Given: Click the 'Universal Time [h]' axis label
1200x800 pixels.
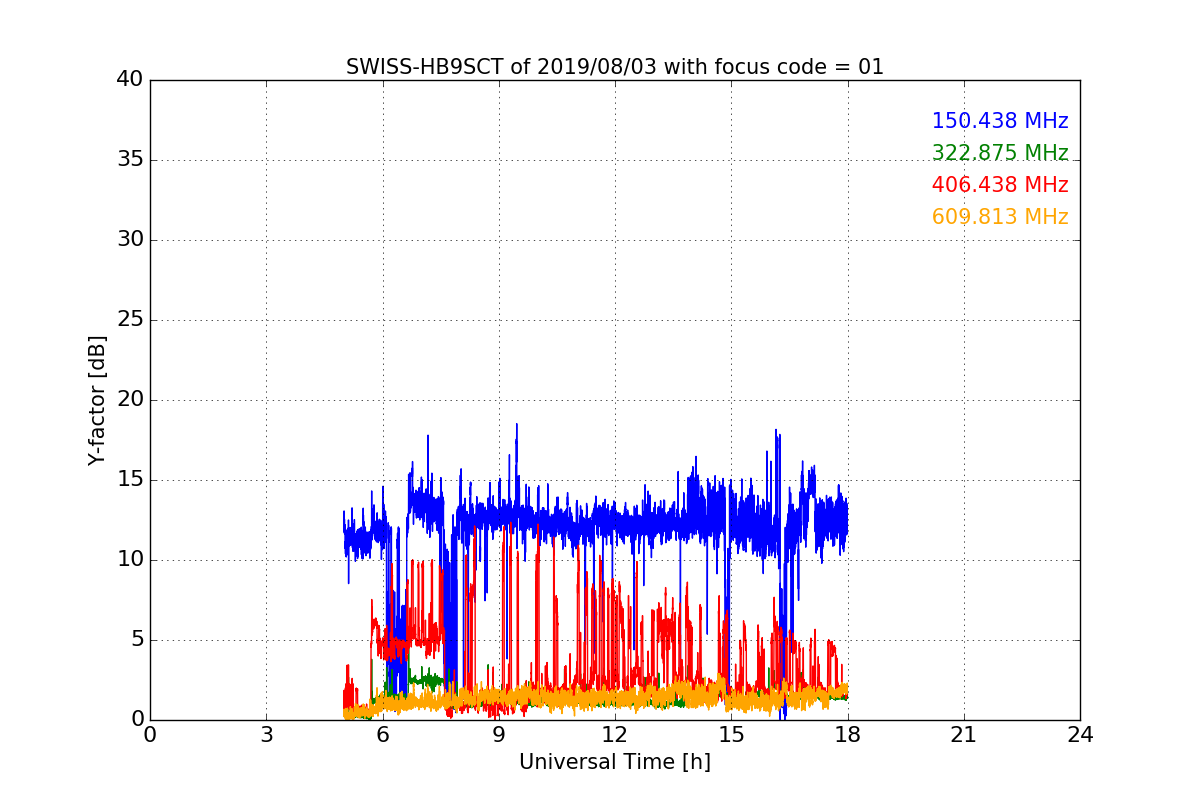Looking at the screenshot, I should pos(615,762).
